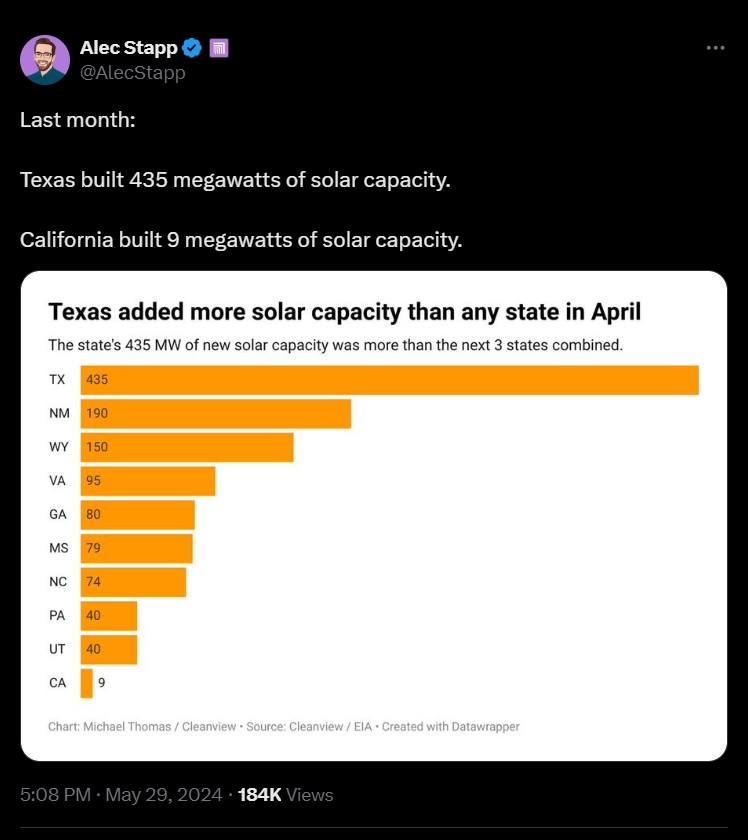Click Alec Stapp's profile avatar
This screenshot has width=748, height=840.
pos(45,60)
